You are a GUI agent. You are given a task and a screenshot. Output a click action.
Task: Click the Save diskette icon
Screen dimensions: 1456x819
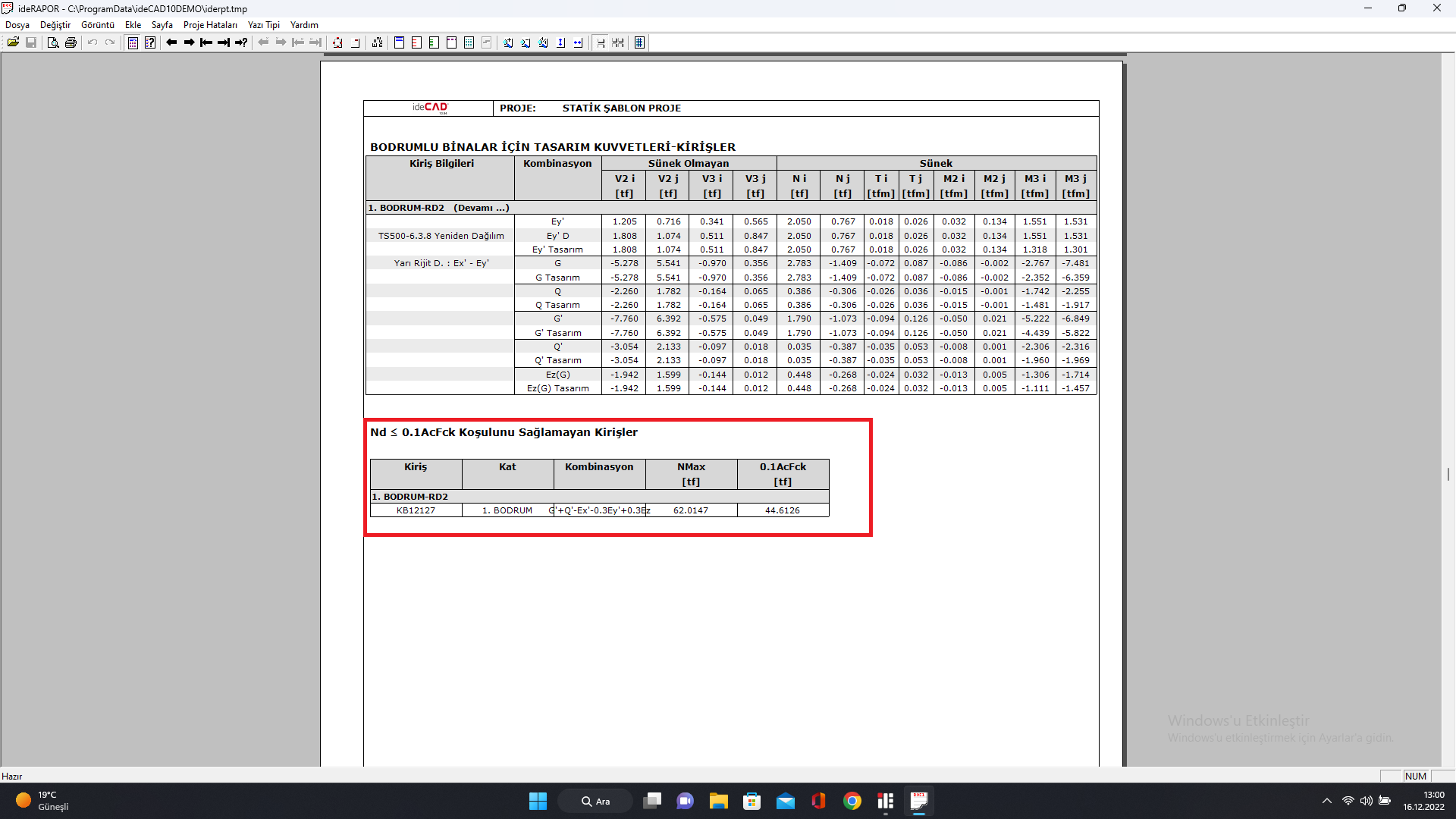(x=31, y=42)
